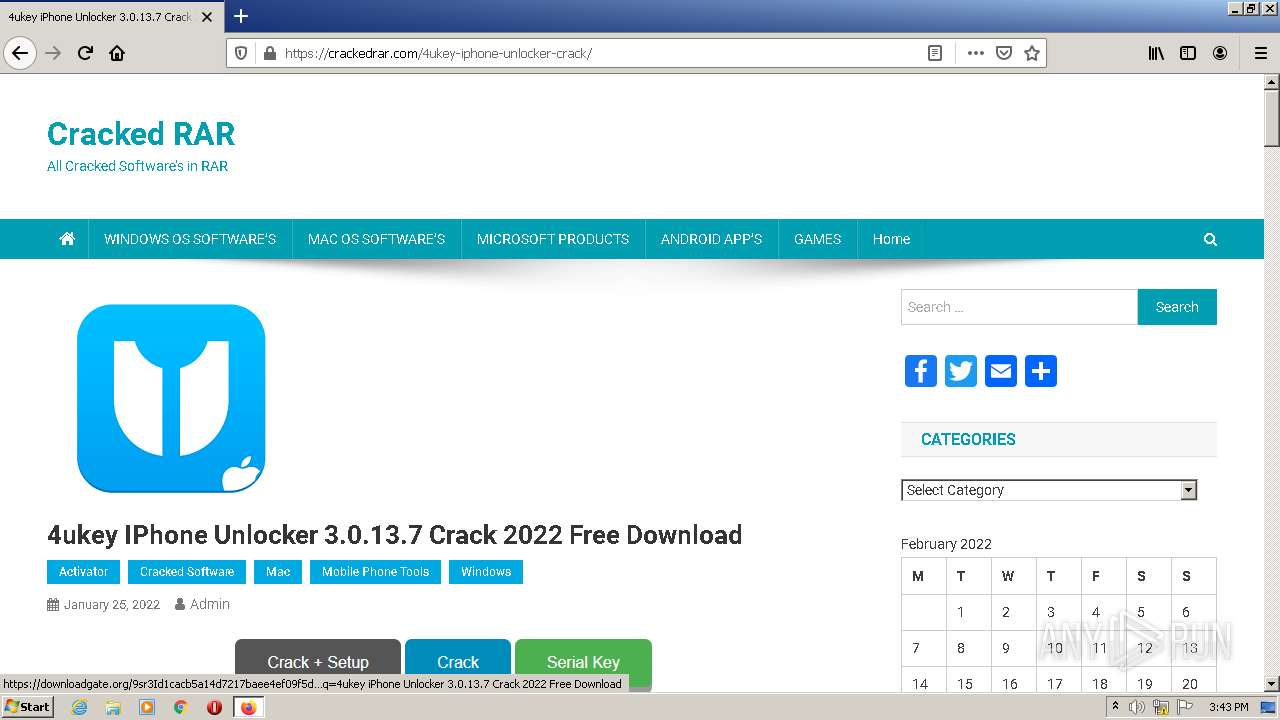This screenshot has height=720, width=1280.
Task: Save page to Pocket
Action: coord(1004,53)
